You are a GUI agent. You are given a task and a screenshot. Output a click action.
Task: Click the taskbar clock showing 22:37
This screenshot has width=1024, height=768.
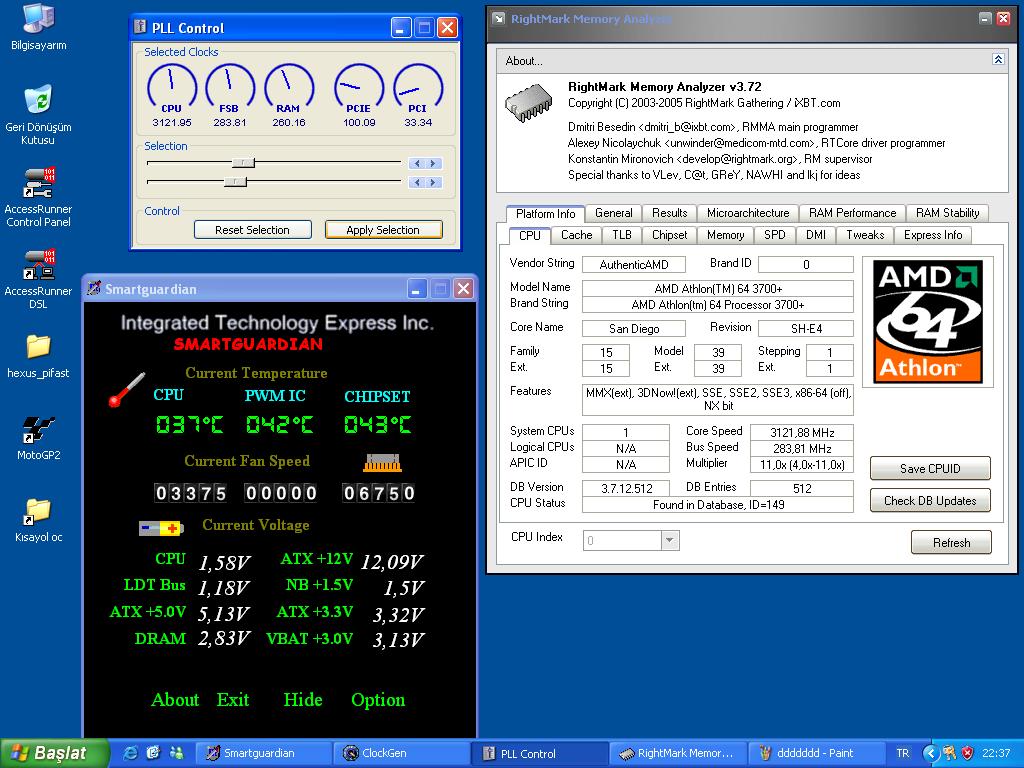coord(996,753)
